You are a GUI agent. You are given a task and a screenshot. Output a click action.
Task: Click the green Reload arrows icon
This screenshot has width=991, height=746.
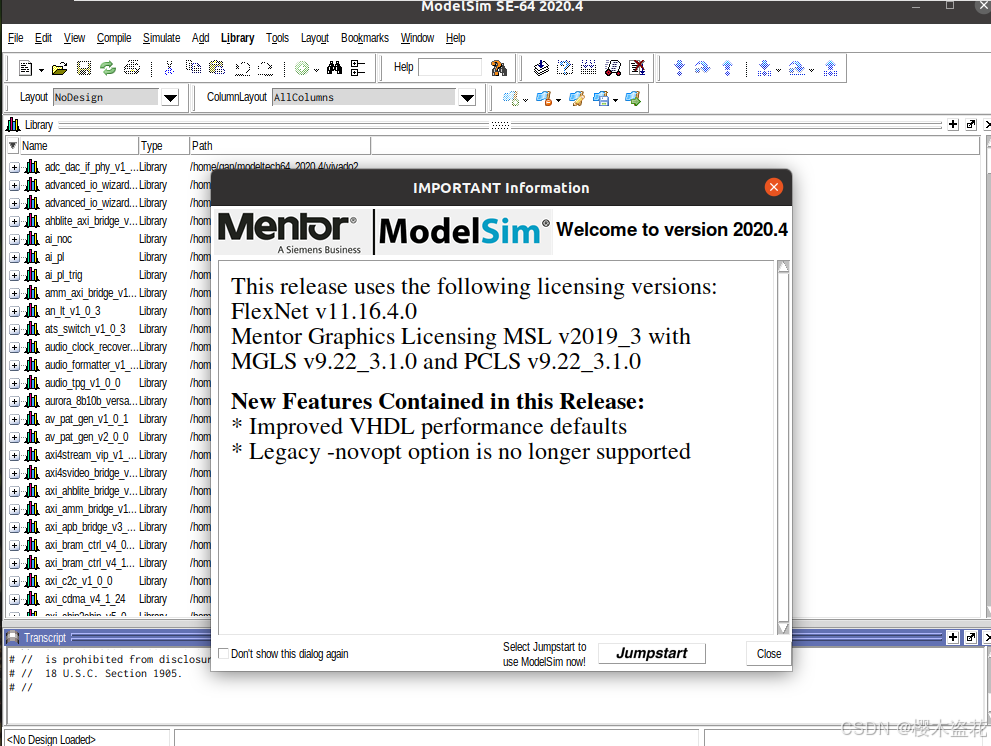coord(108,68)
